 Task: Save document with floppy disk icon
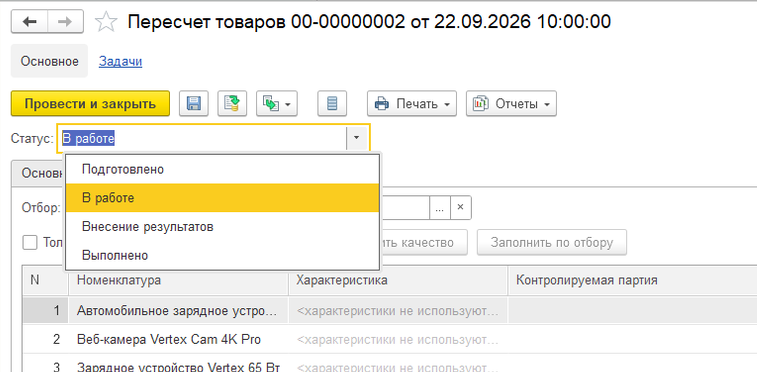point(194,103)
